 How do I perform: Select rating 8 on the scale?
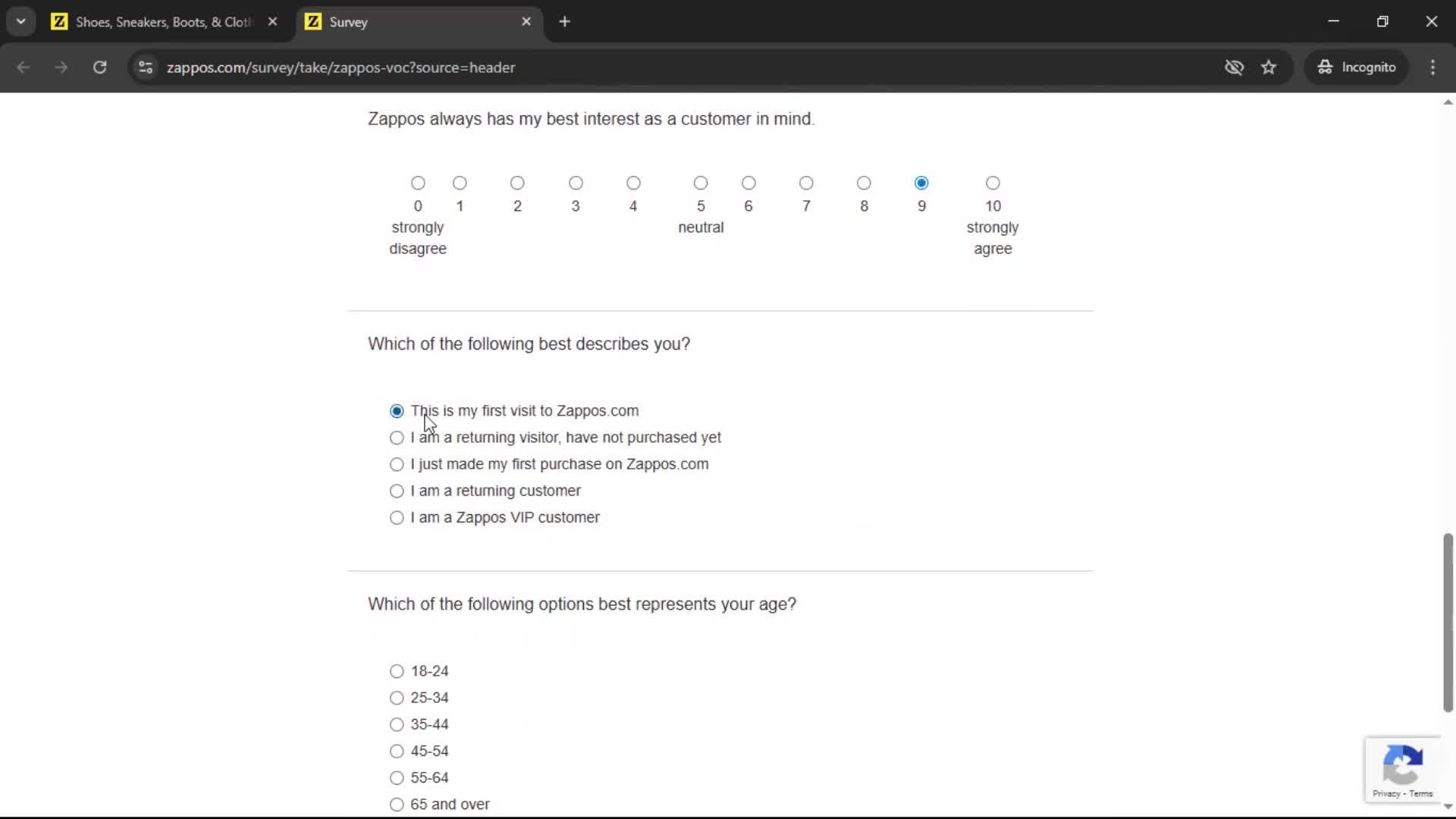tap(864, 183)
